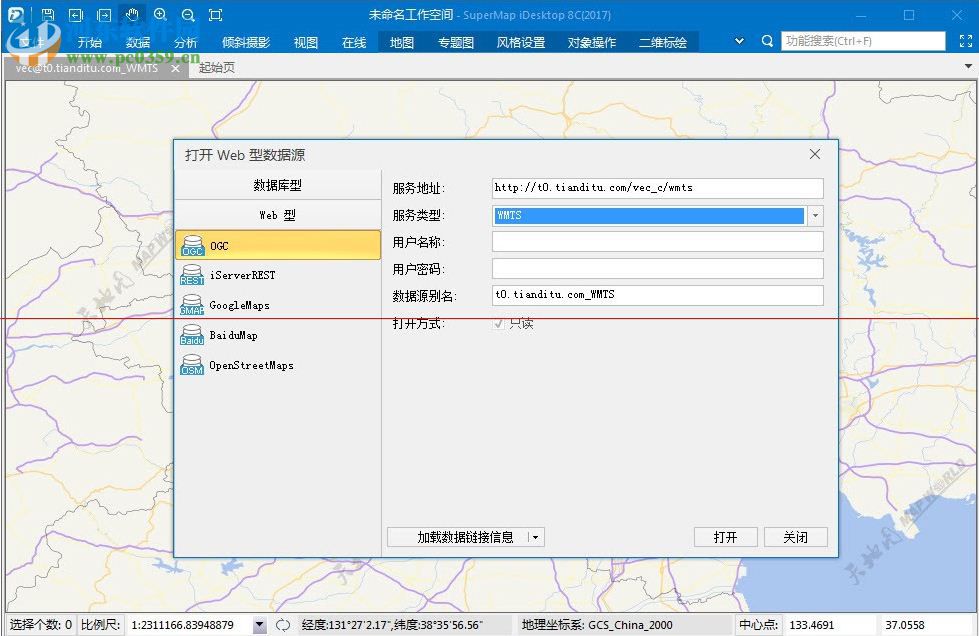Select the iServerREST data source icon
Viewport: 979px width, 636px height.
point(192,274)
